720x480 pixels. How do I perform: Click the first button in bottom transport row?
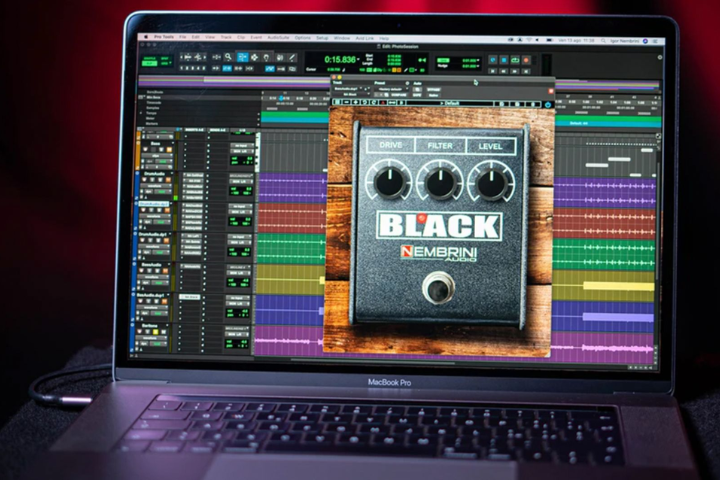coord(493,71)
